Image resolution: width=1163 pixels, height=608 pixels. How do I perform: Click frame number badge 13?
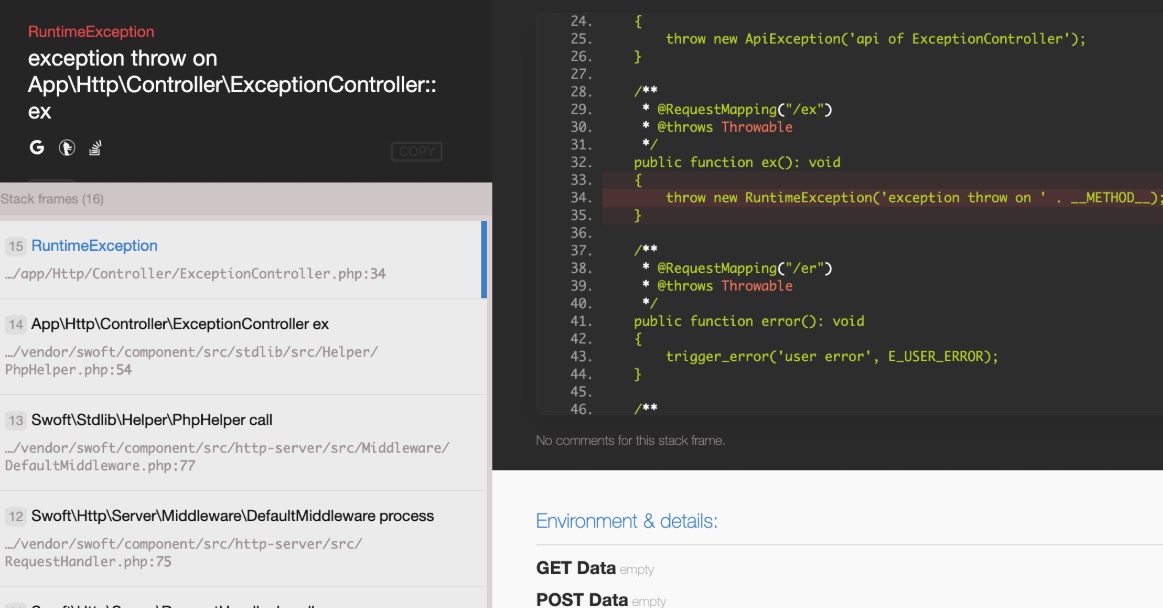point(16,420)
